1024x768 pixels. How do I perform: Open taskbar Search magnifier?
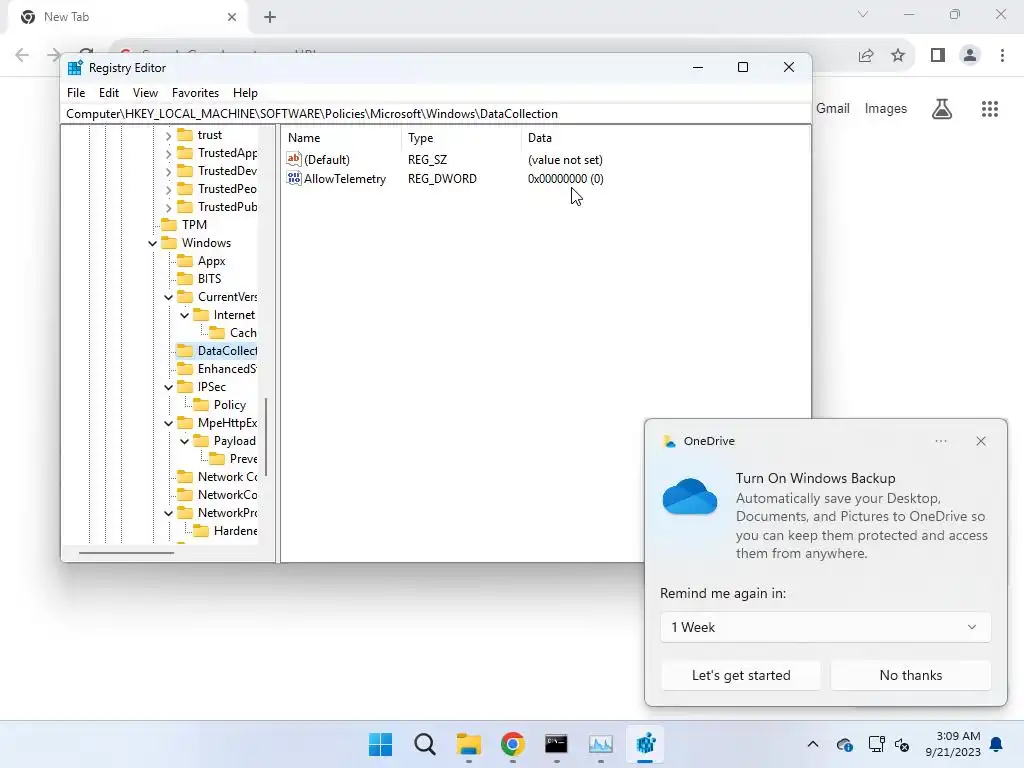(x=424, y=744)
